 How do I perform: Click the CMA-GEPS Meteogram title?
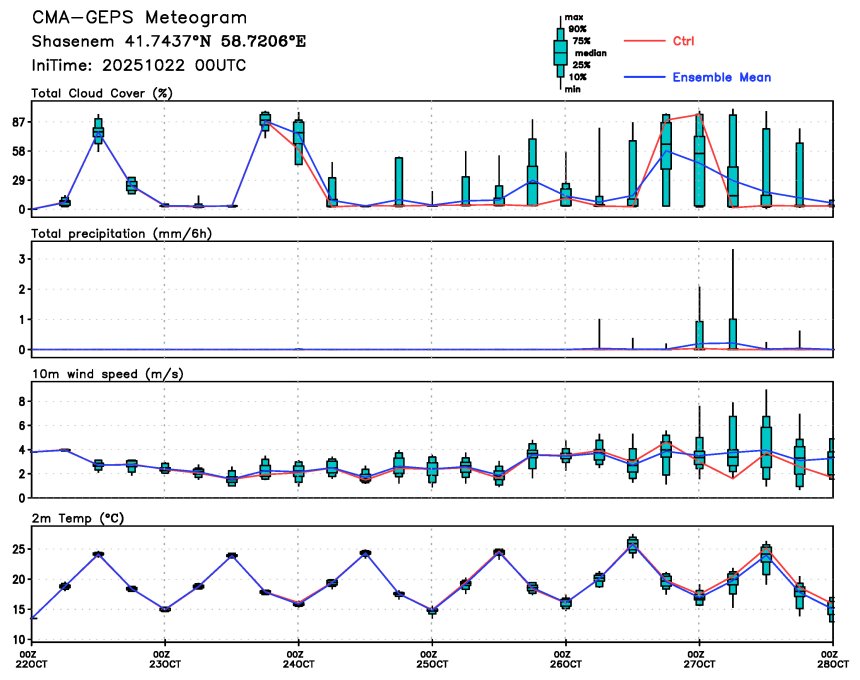click(139, 18)
